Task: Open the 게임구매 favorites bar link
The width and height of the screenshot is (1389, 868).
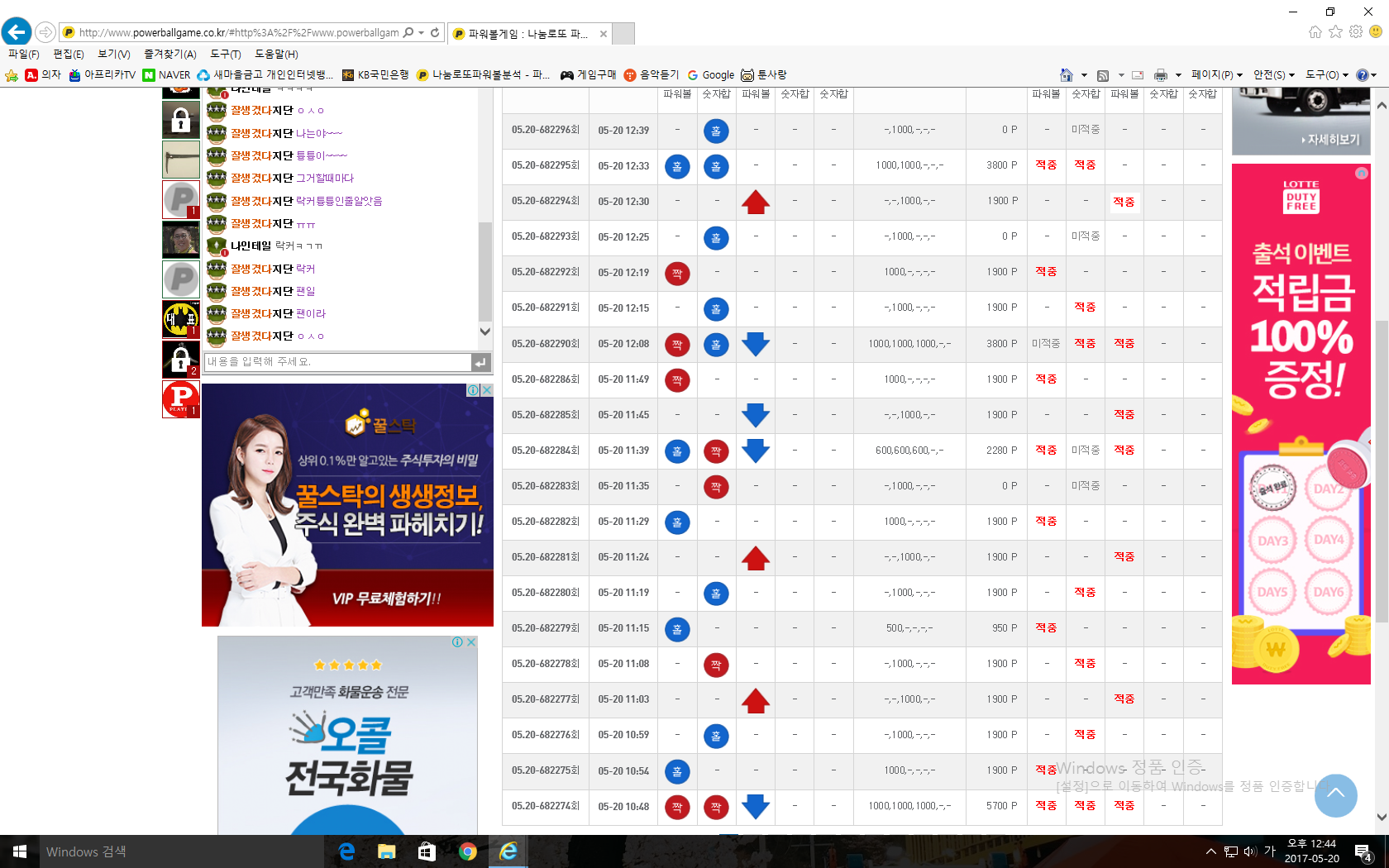Action: [588, 75]
